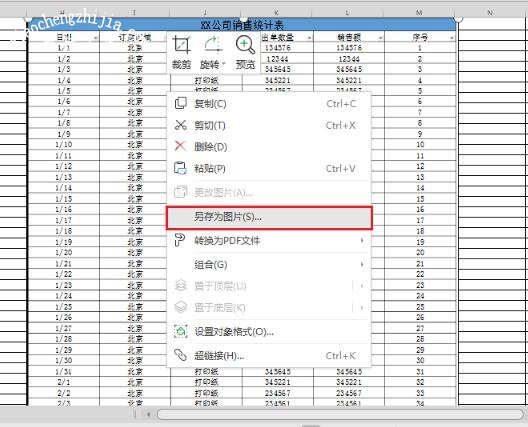528x427 pixels.
Task: Choose Cut (剪切) from context menu
Action: click(269, 125)
